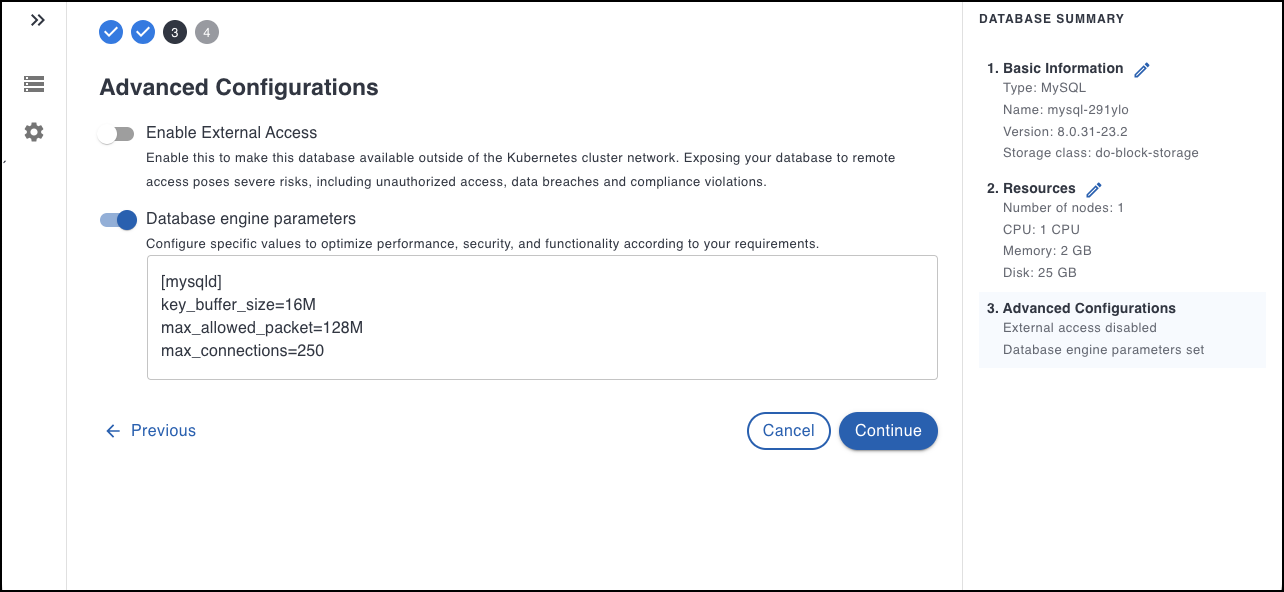Viewport: 1284px width, 592px height.
Task: Go back using the Previous link
Action: point(163,431)
